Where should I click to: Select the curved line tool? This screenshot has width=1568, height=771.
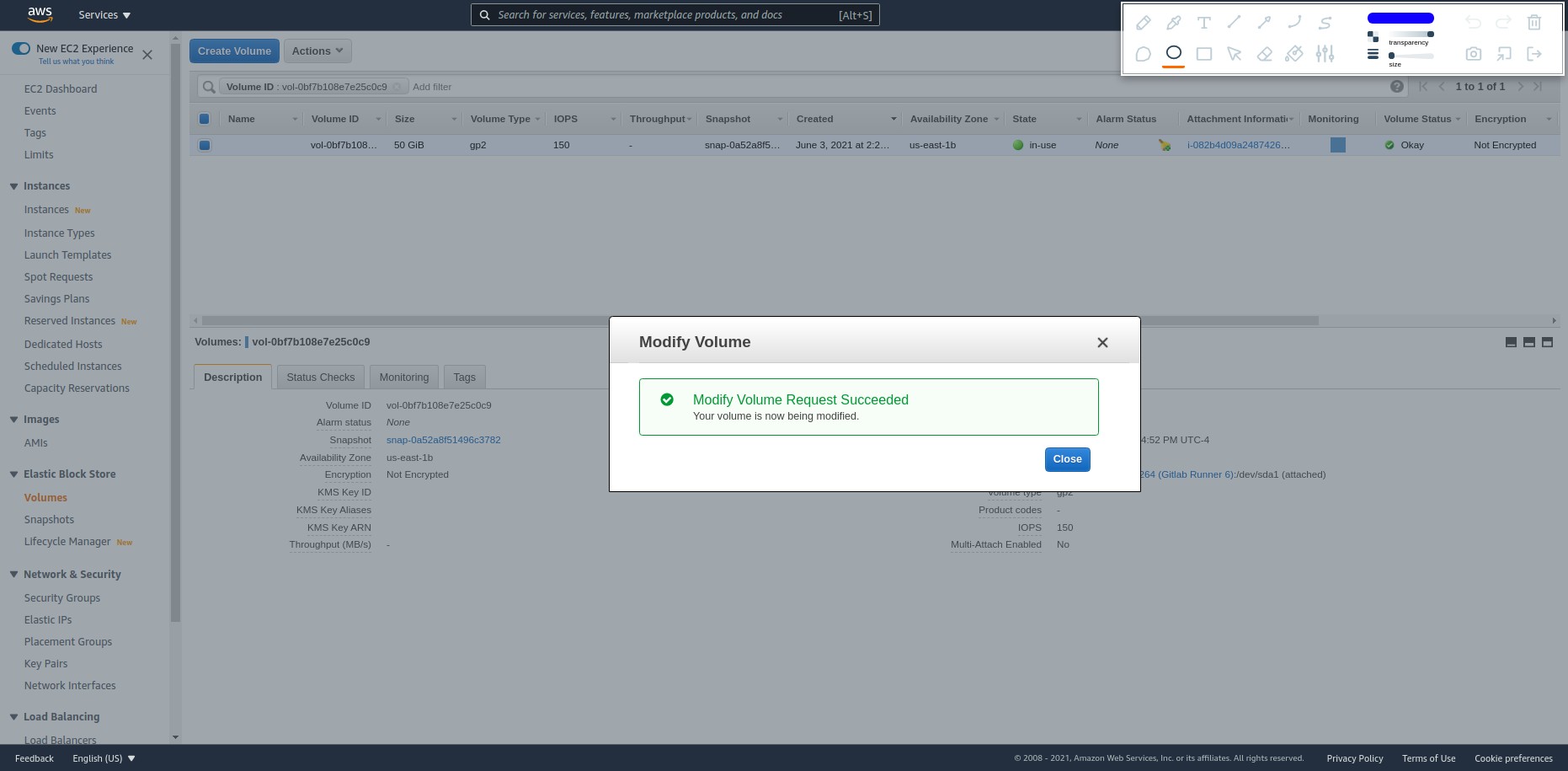point(1294,23)
